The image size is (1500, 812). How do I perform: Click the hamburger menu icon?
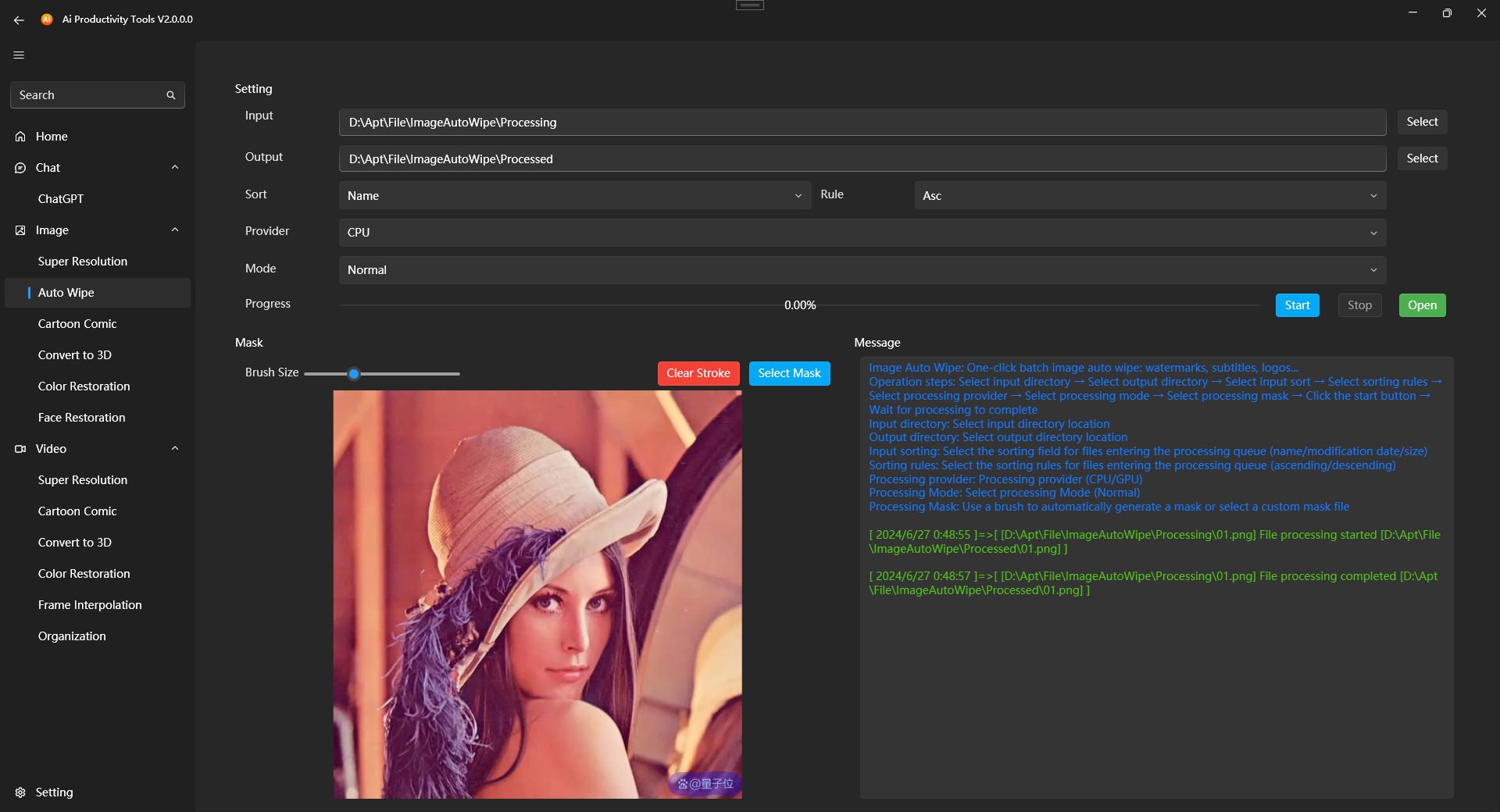tap(19, 55)
